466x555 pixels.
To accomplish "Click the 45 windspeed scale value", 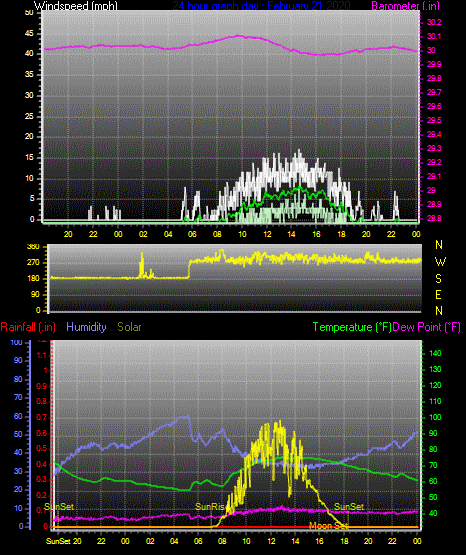I will click(x=29, y=34).
